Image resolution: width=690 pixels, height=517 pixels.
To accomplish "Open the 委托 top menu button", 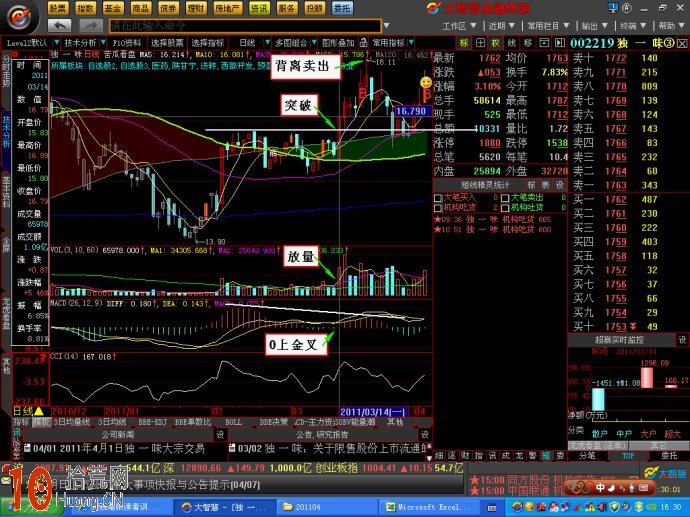I will coord(342,8).
